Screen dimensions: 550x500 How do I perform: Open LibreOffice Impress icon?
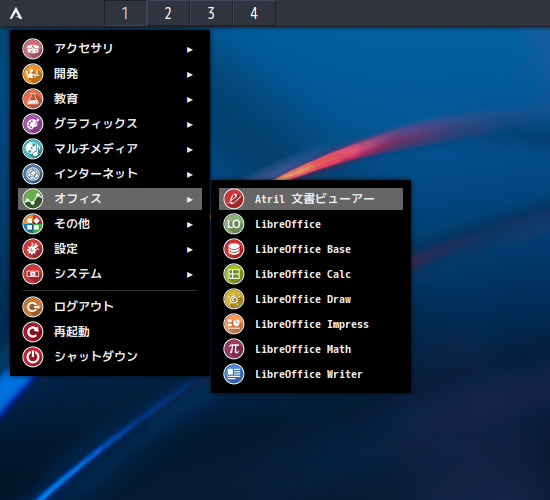coord(234,324)
